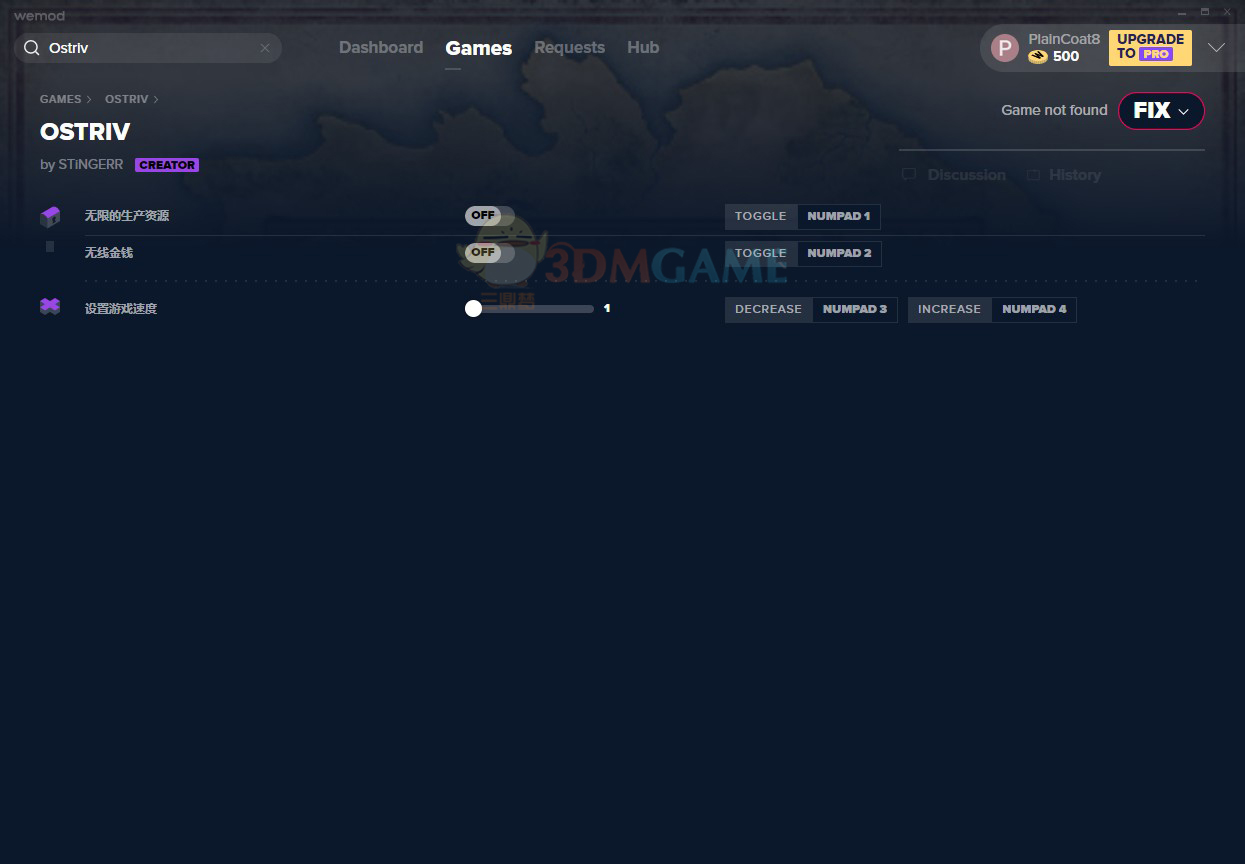The height and width of the screenshot is (864, 1245).
Task: Open the NUMPAD 1 hotkey selector
Action: 838,216
